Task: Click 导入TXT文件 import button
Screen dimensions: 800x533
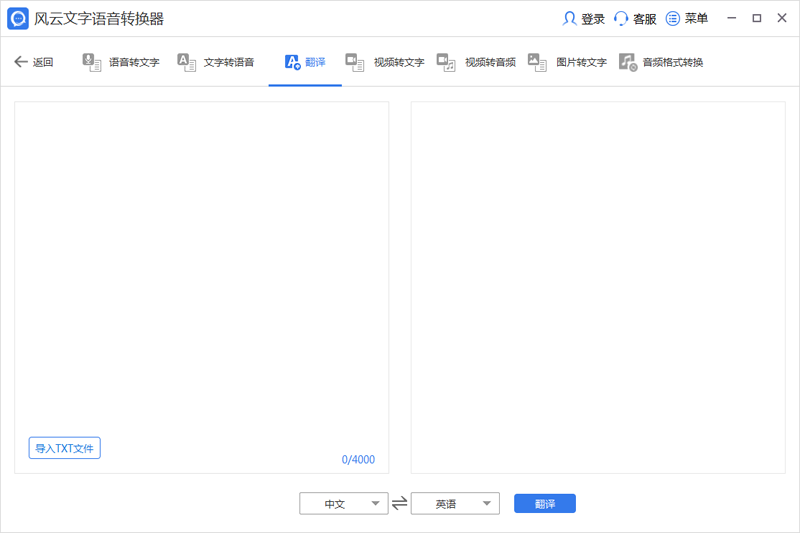Action: point(65,448)
